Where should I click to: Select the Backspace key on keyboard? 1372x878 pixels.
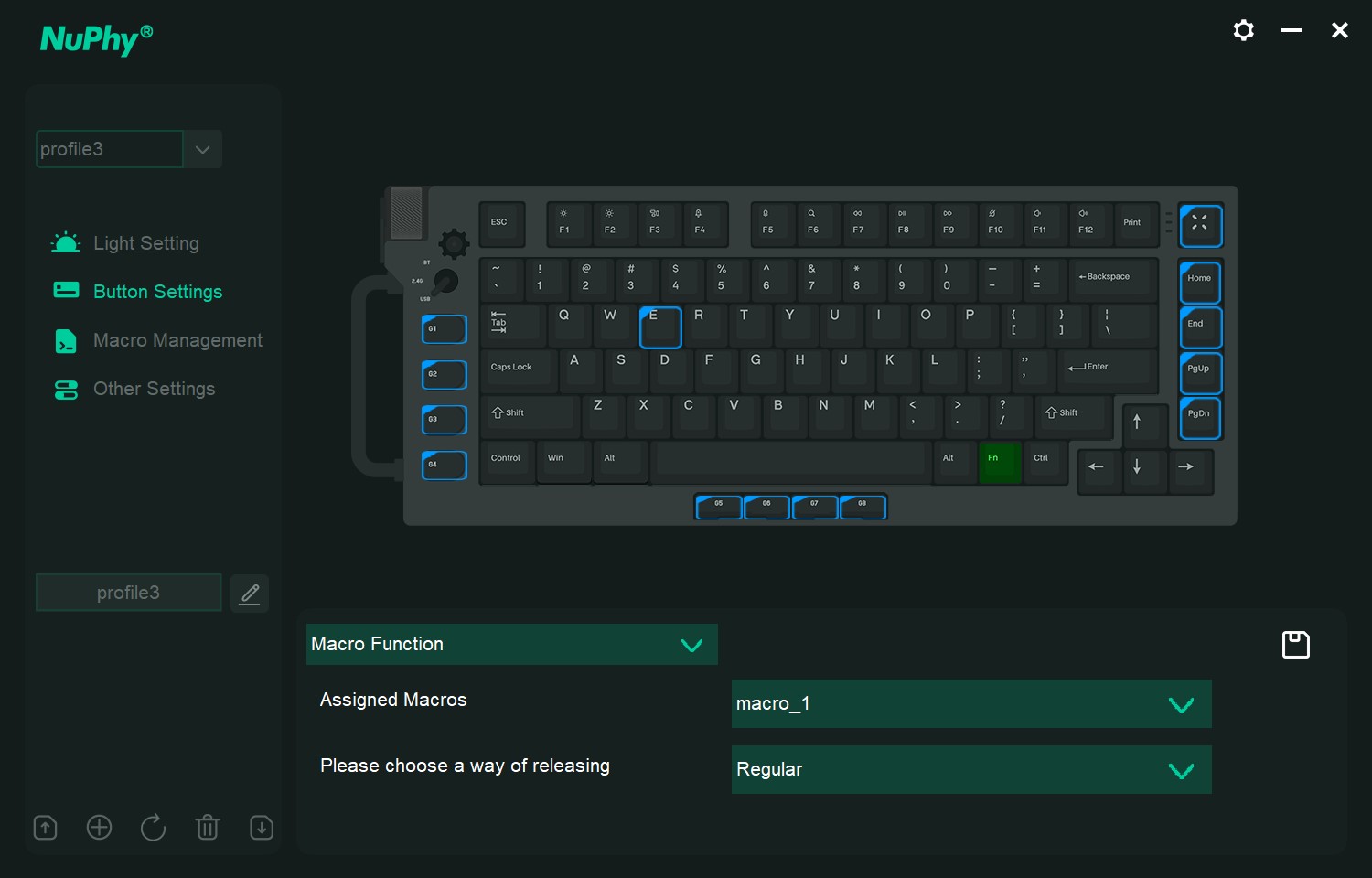[x=1112, y=280]
